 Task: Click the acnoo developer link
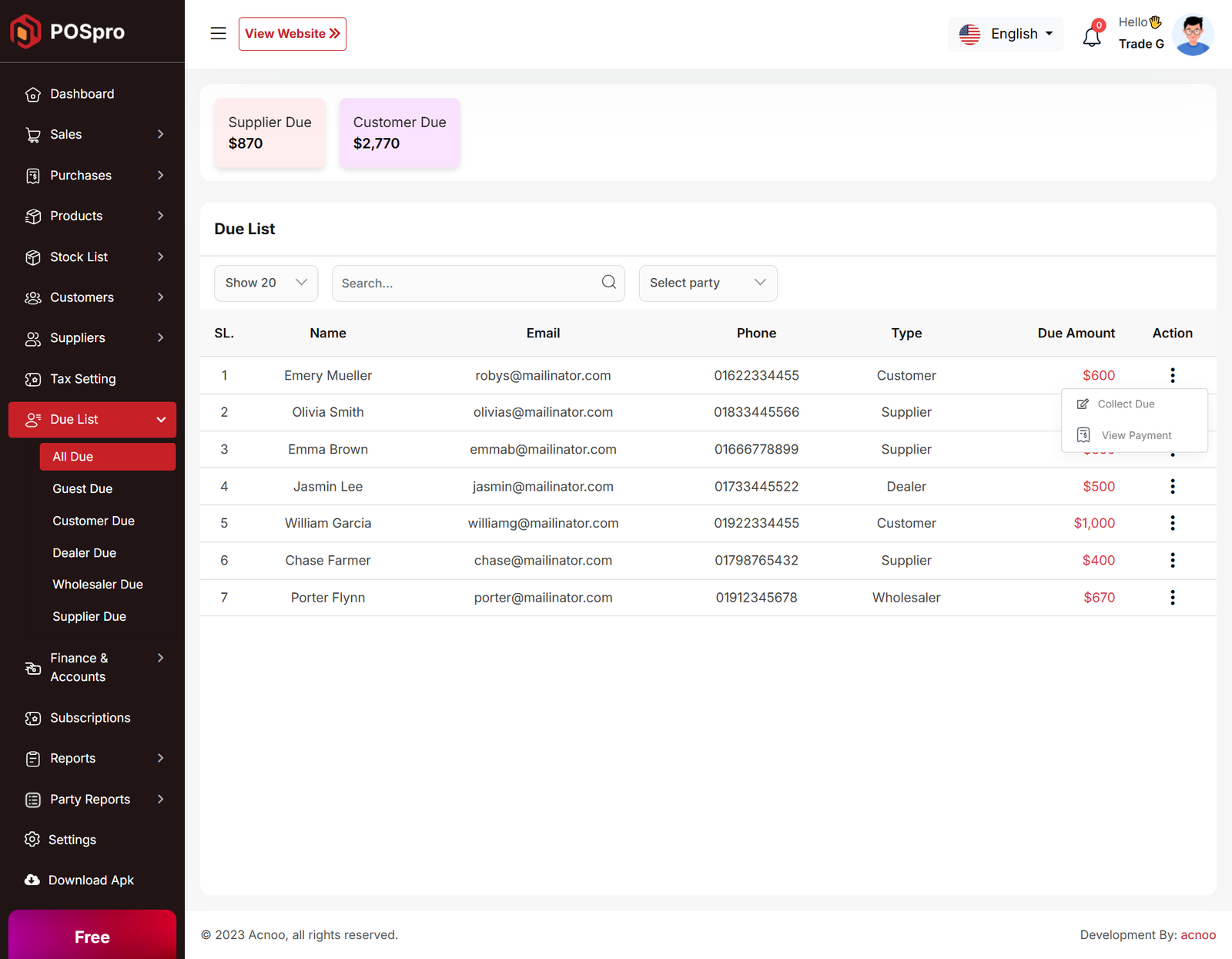point(1198,935)
